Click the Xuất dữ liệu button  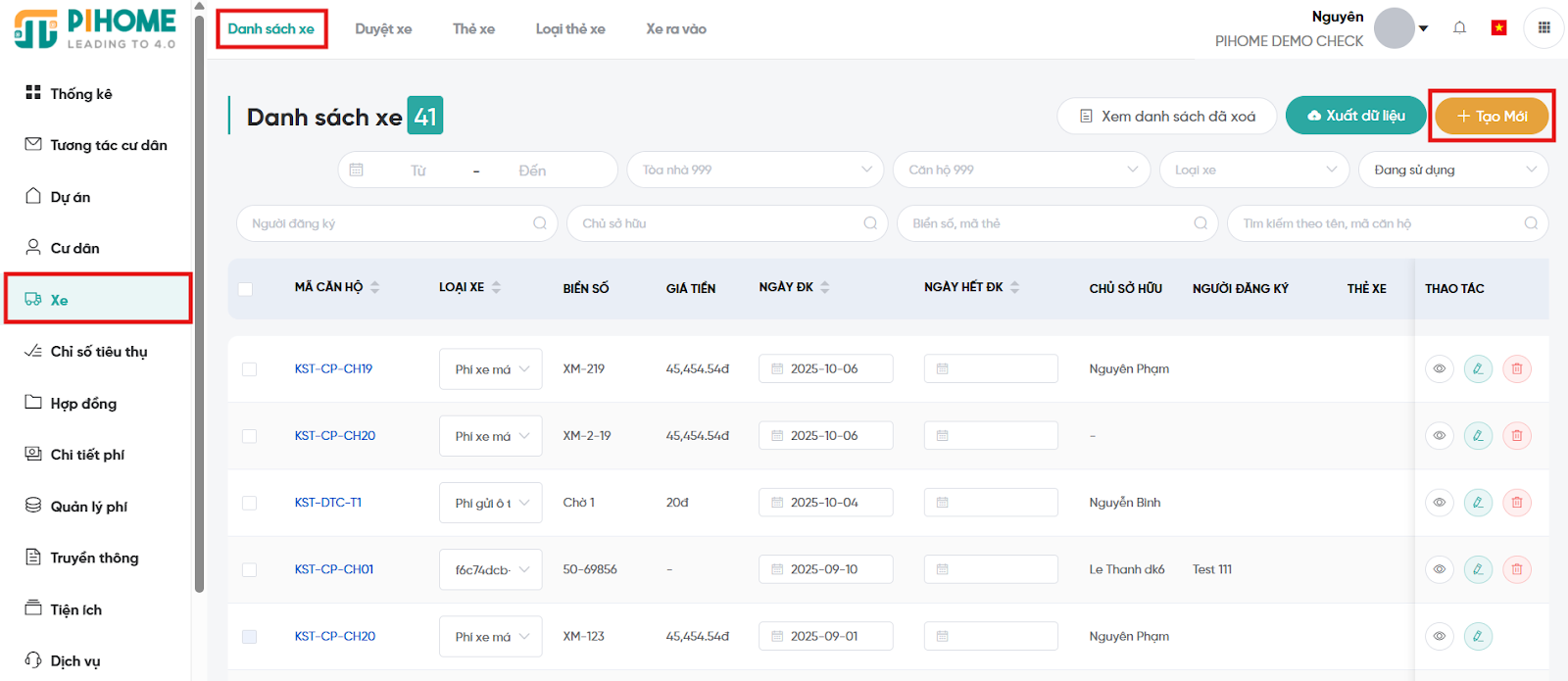[1355, 116]
